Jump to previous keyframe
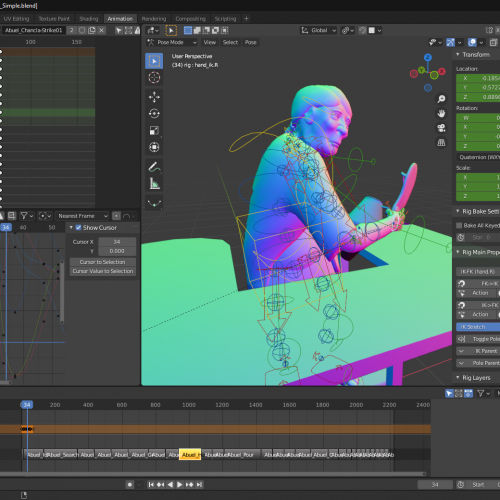Viewport: 500px width, 500px height. tap(160, 484)
